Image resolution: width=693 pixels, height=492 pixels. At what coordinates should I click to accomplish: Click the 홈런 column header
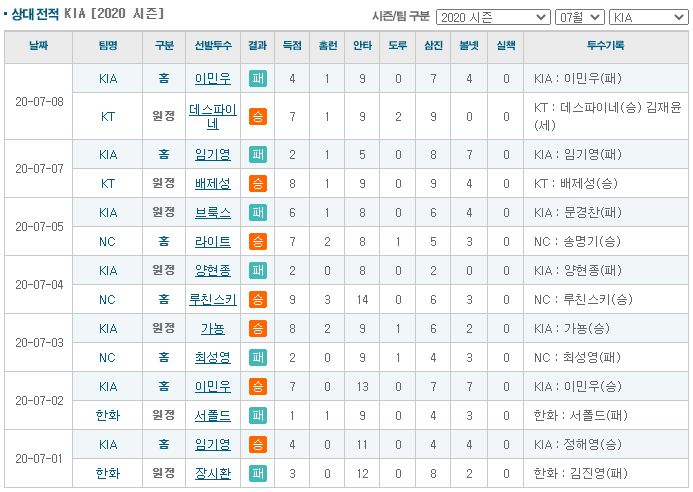327,46
